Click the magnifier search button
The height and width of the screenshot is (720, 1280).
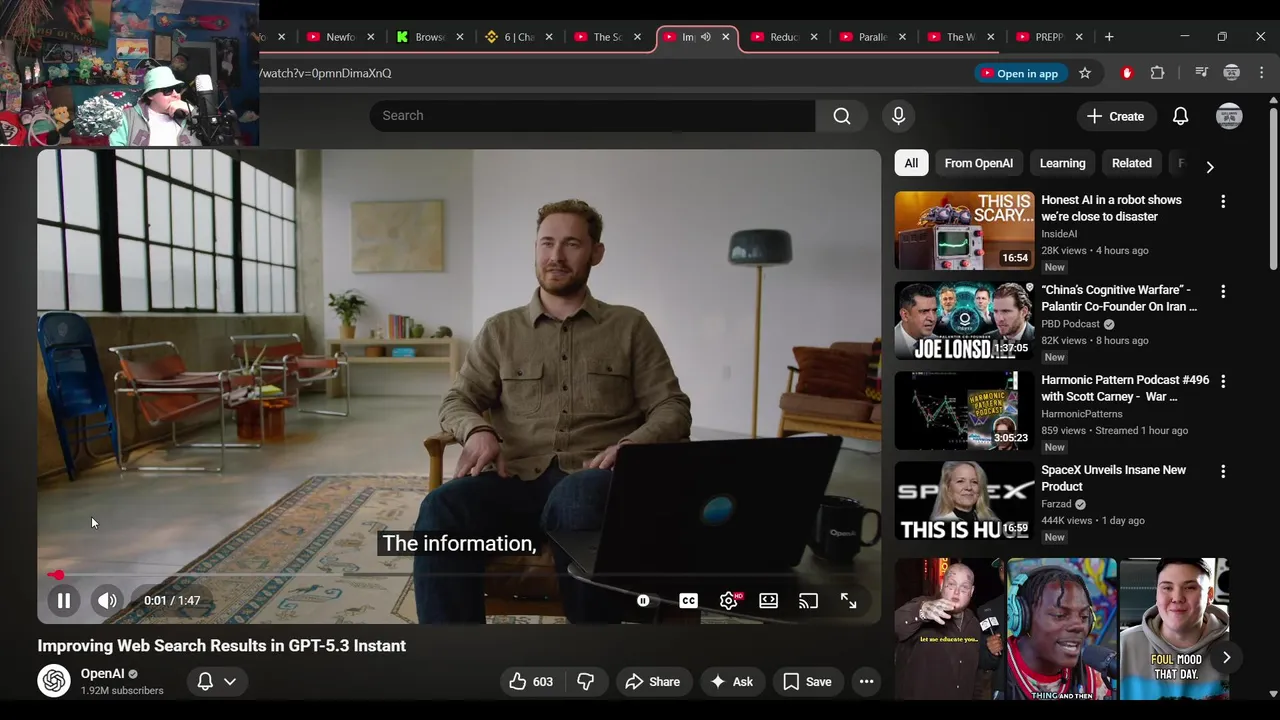tap(842, 116)
